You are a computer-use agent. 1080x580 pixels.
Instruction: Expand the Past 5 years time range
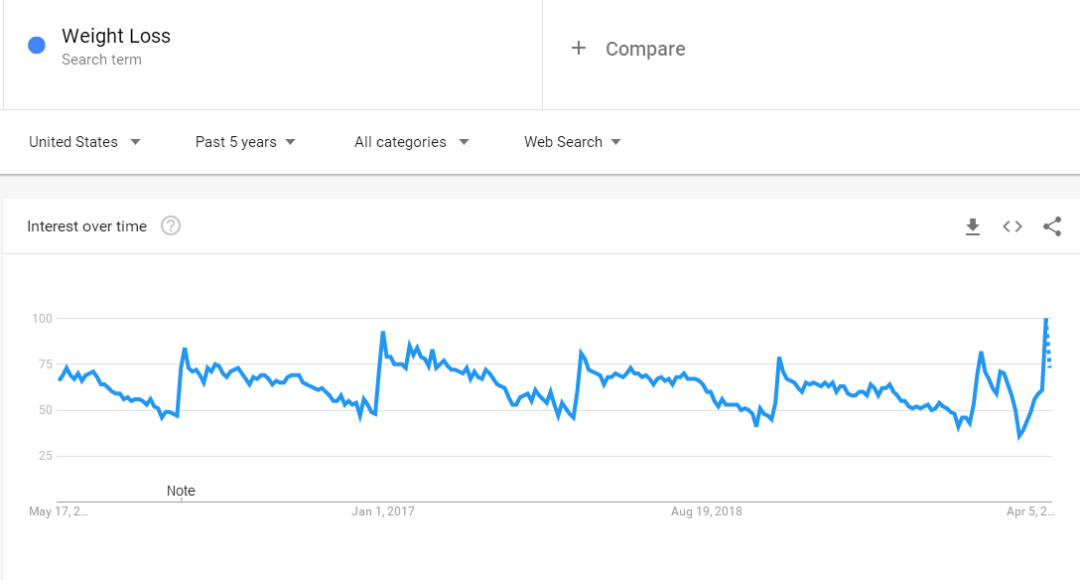pos(245,142)
